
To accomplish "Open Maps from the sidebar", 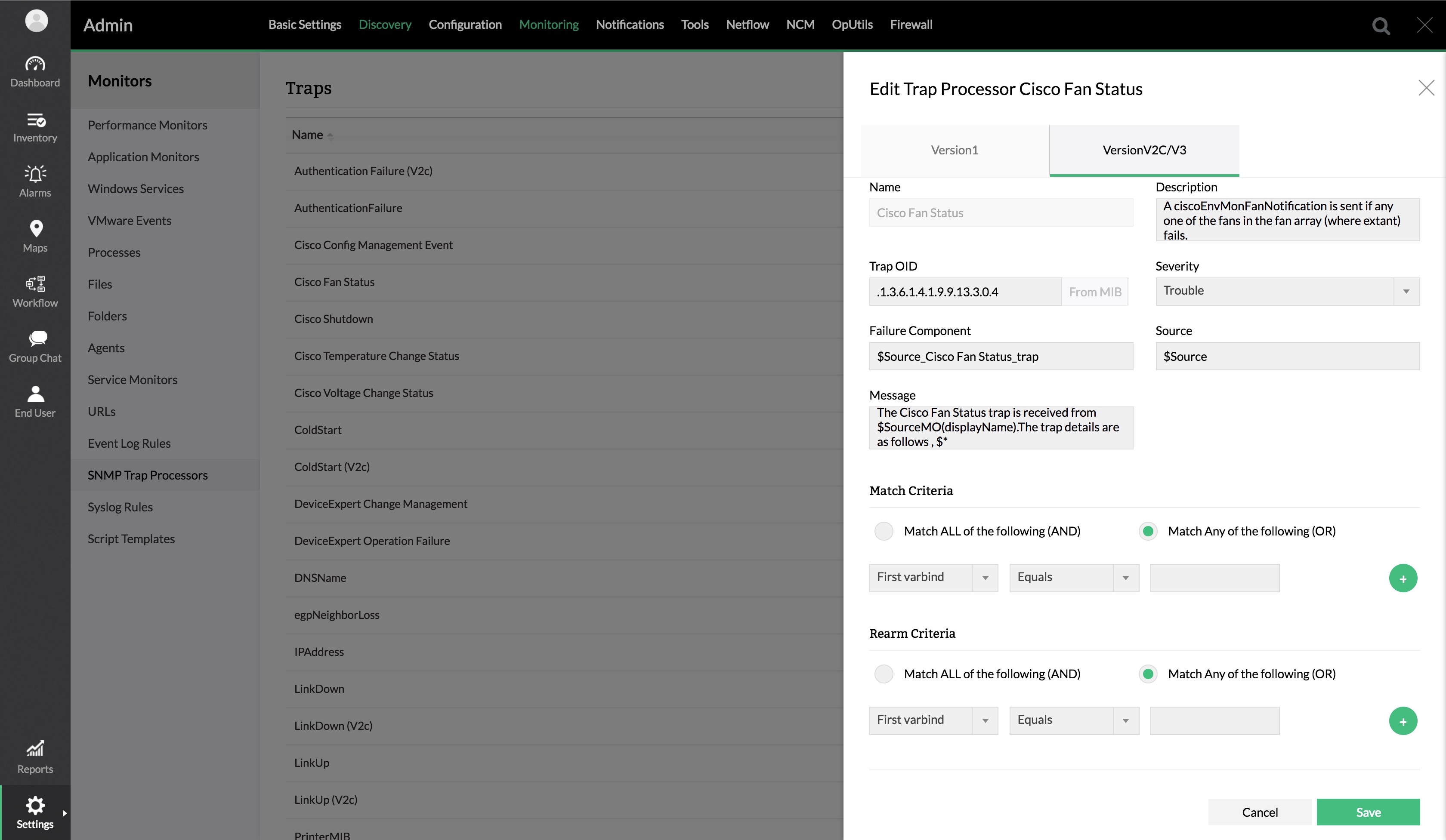I will [x=35, y=236].
